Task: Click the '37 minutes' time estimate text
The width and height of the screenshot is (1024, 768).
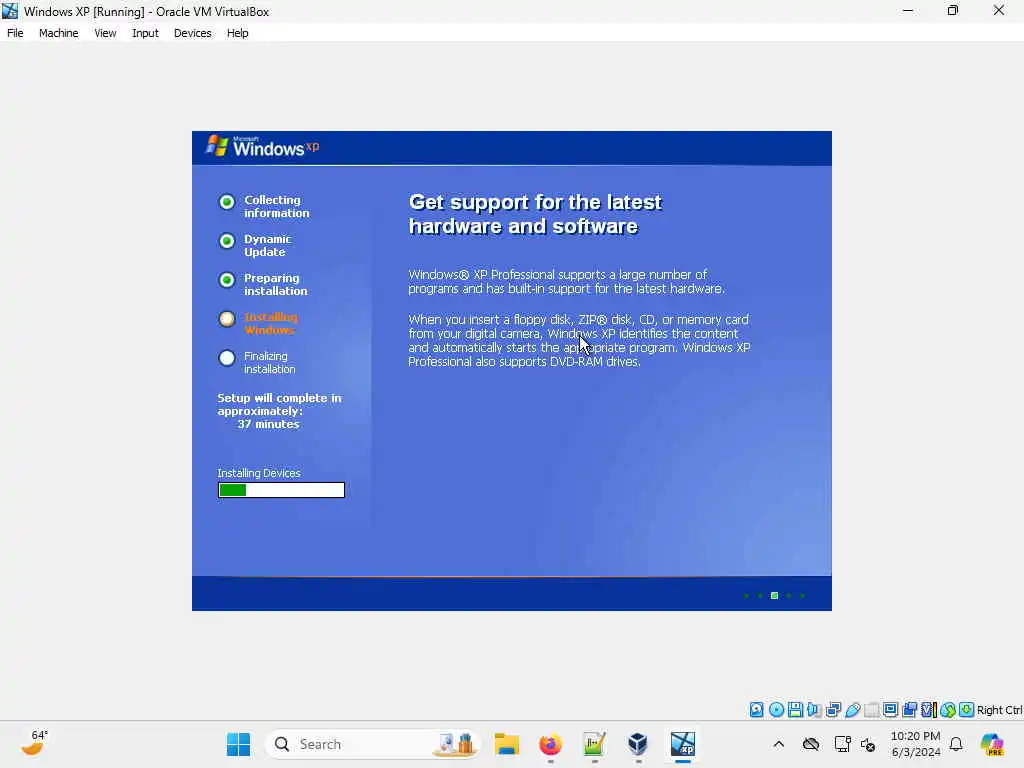Action: pos(268,424)
